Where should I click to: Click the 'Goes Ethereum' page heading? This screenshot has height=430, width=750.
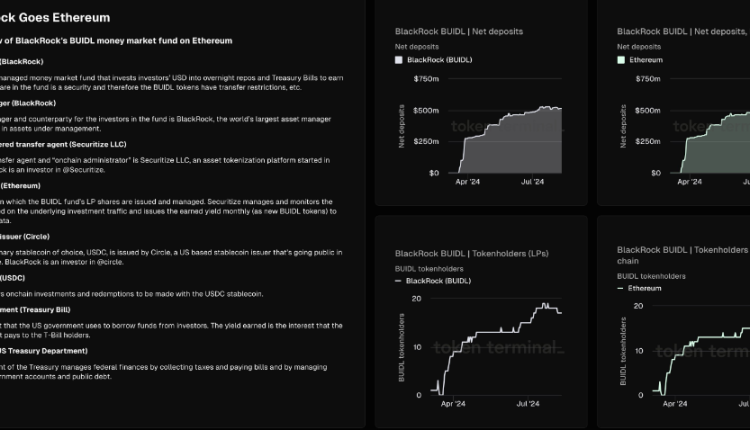pyautogui.click(x=70, y=18)
